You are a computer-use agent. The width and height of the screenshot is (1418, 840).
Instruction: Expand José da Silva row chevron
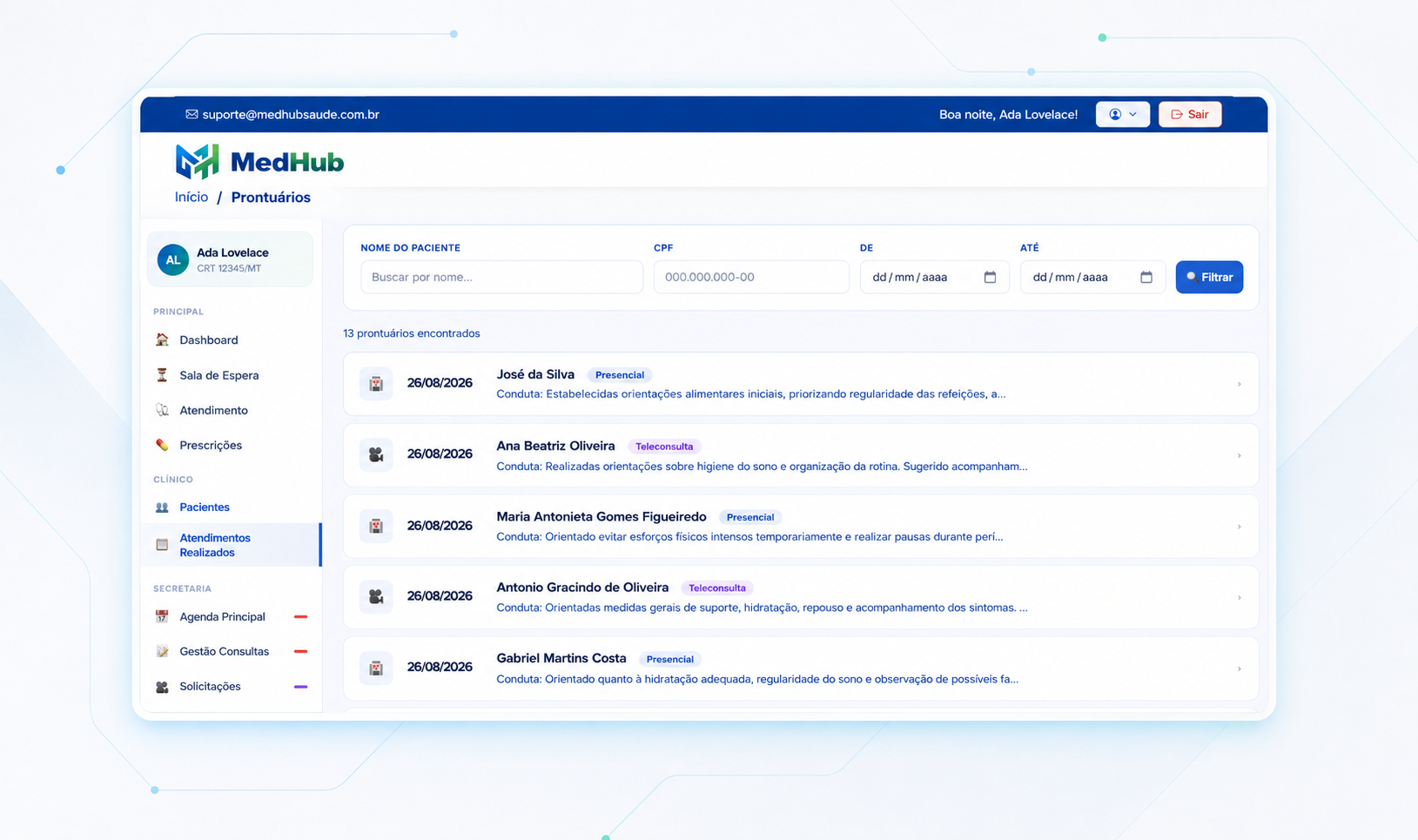coord(1239,384)
